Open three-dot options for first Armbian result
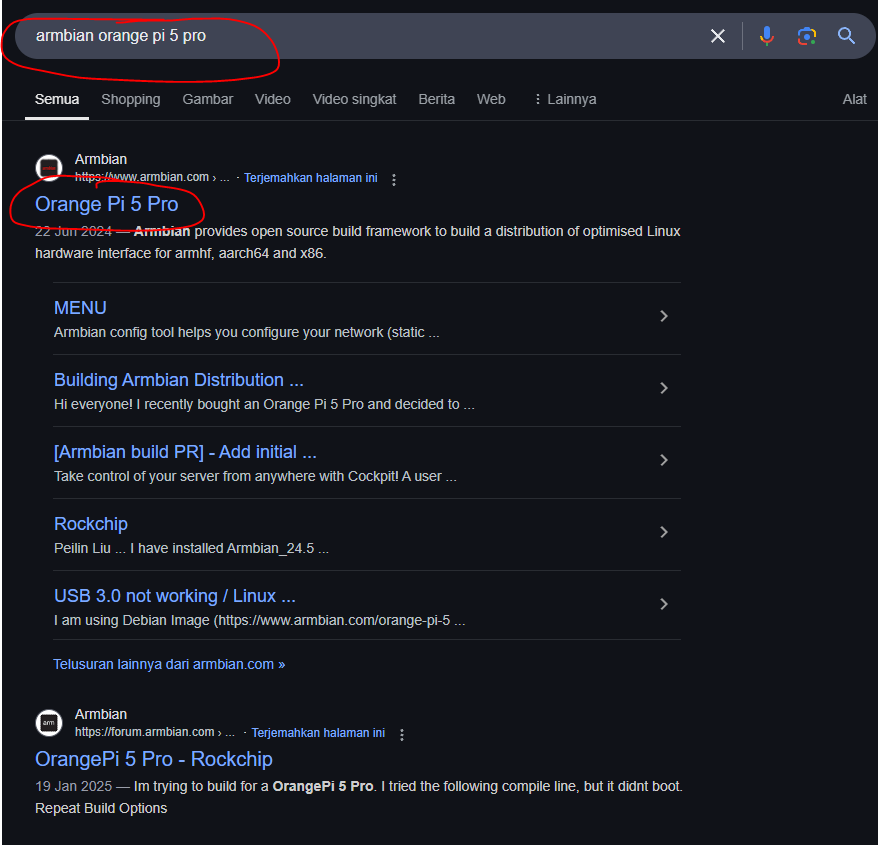 [x=394, y=180]
